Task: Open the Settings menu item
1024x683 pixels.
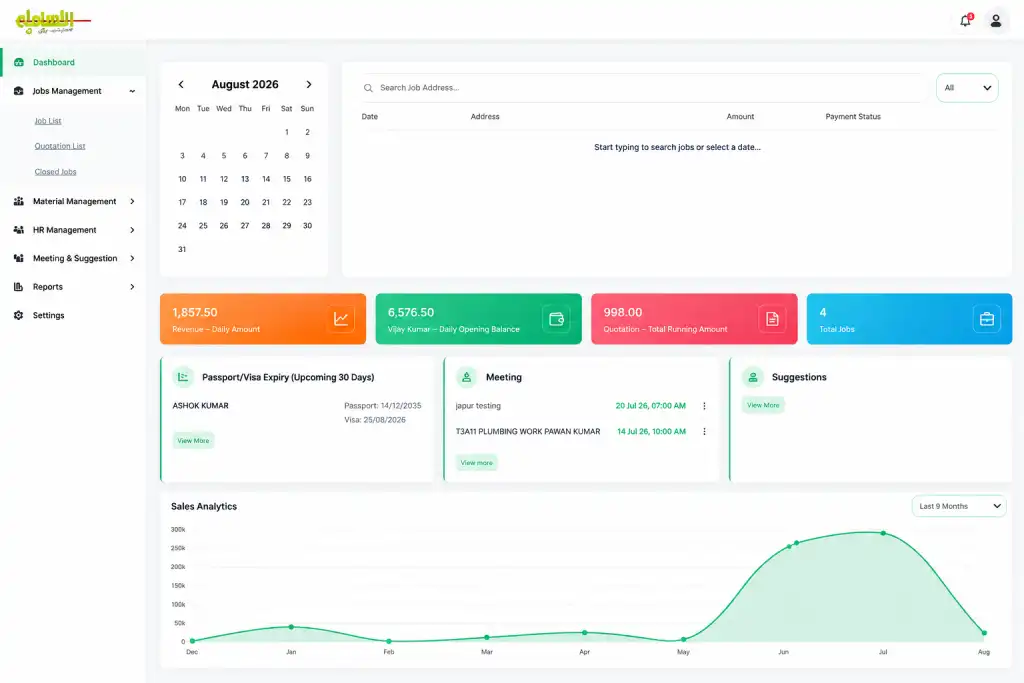Action: coord(72,315)
